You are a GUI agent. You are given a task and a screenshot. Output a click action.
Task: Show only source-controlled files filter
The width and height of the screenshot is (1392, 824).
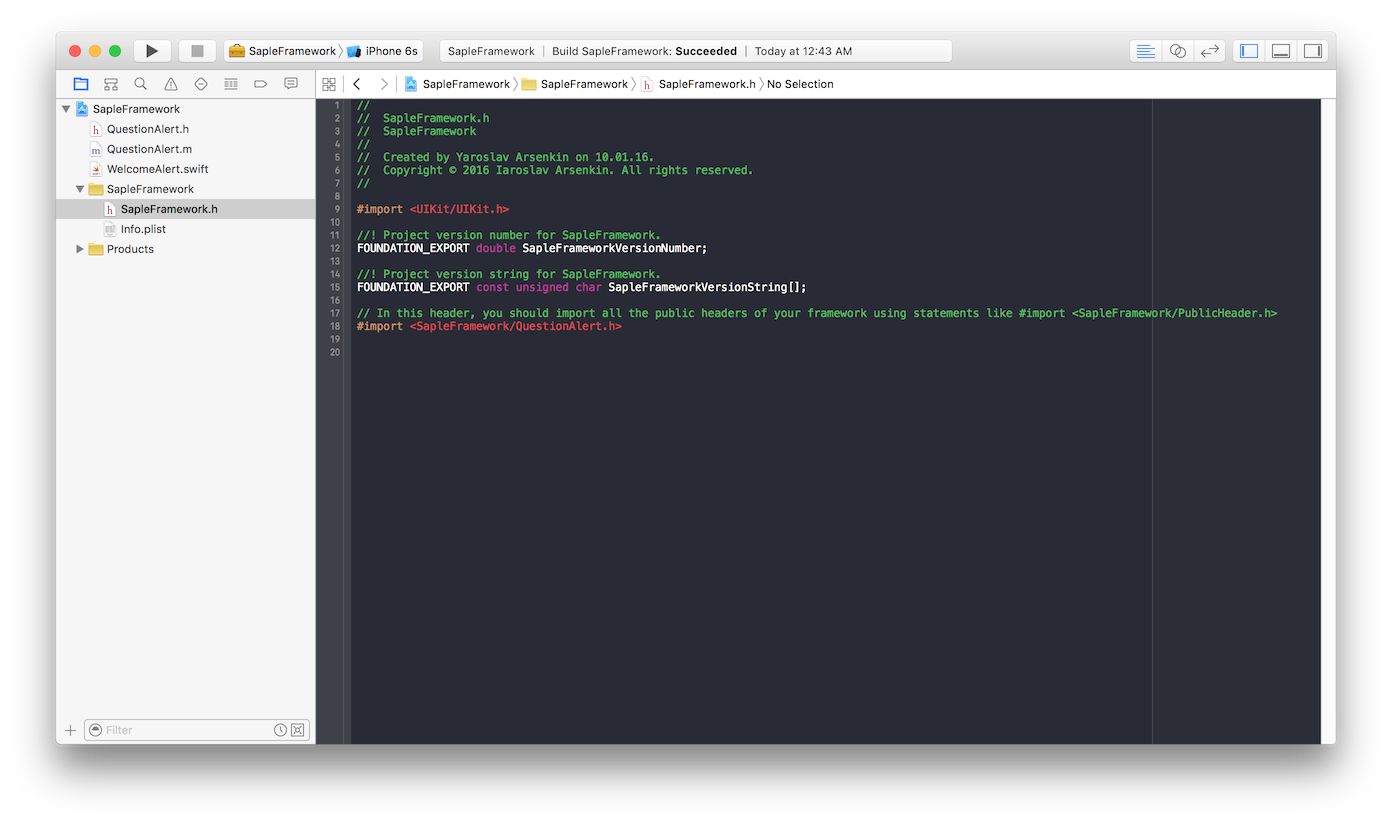tap(298, 730)
